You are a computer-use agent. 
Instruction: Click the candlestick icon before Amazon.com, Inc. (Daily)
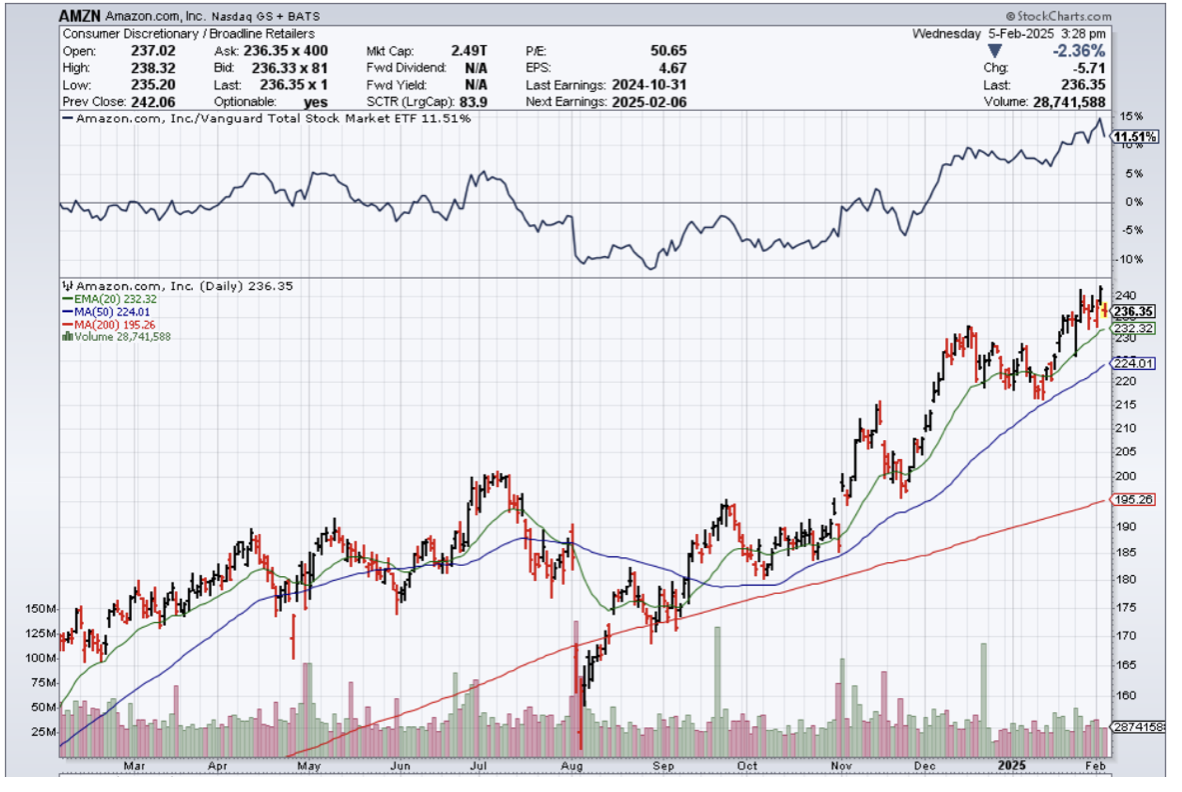[68, 286]
